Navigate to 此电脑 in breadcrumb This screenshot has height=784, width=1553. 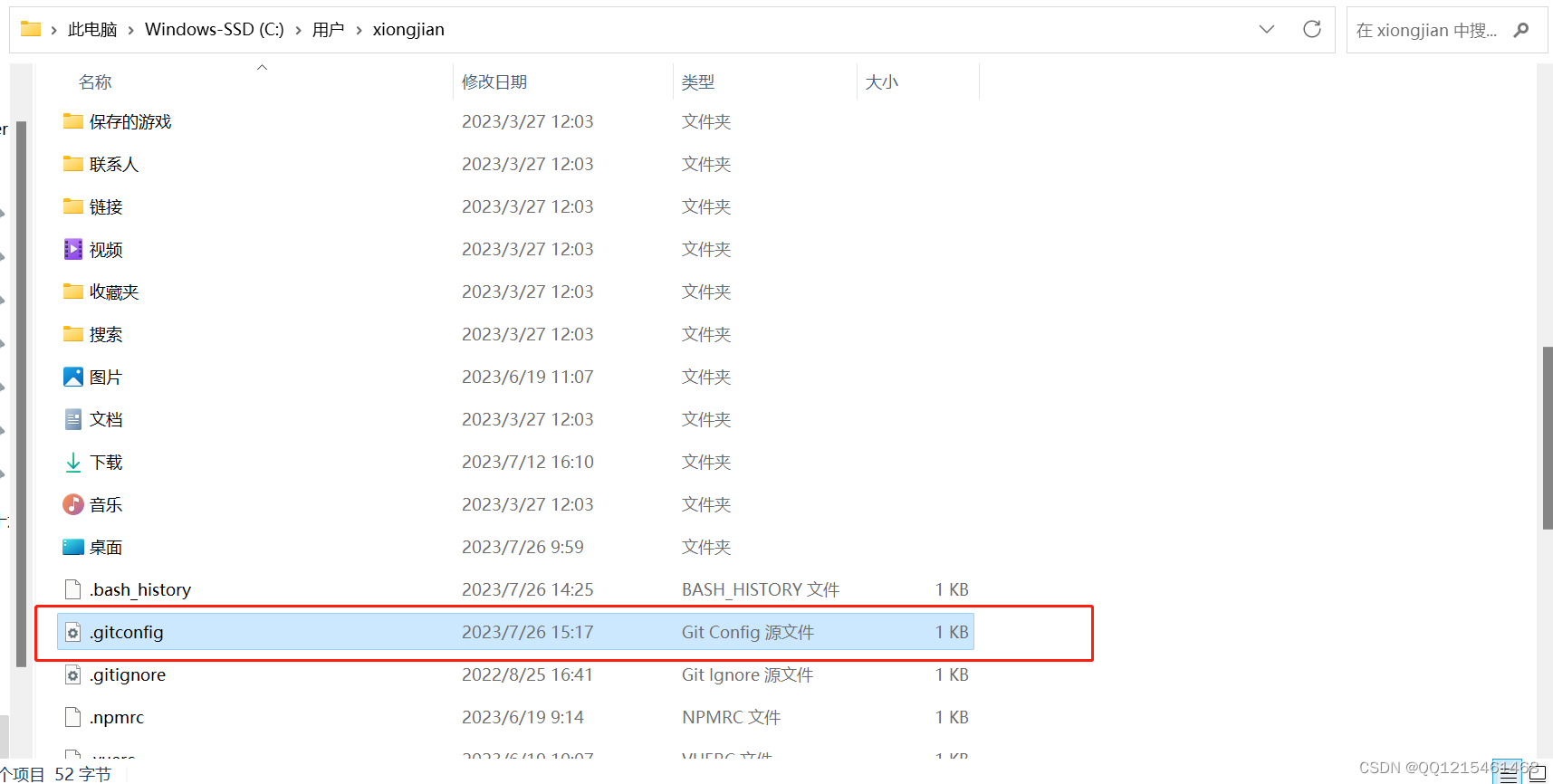click(92, 30)
